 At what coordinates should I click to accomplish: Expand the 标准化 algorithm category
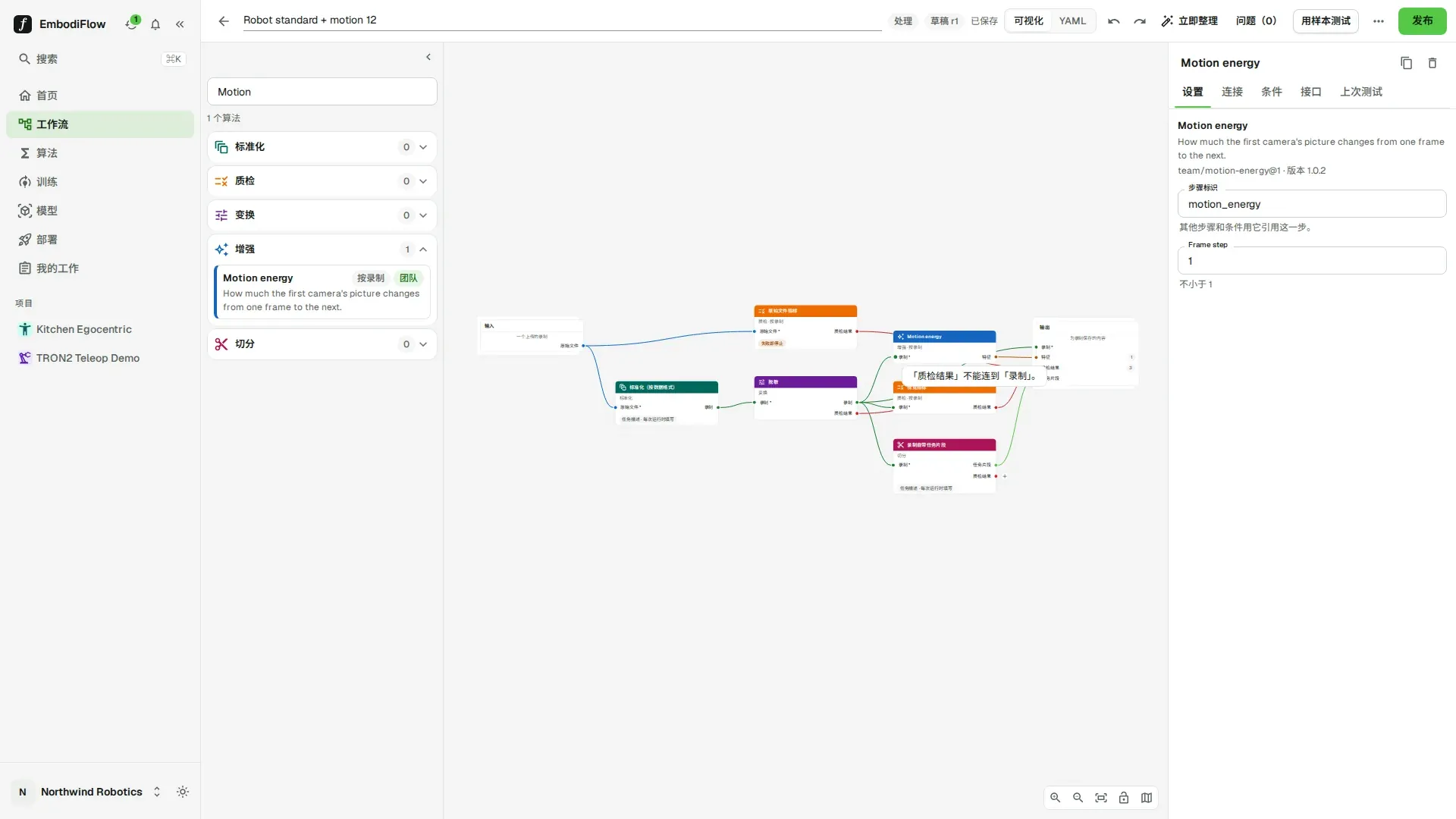[322, 147]
